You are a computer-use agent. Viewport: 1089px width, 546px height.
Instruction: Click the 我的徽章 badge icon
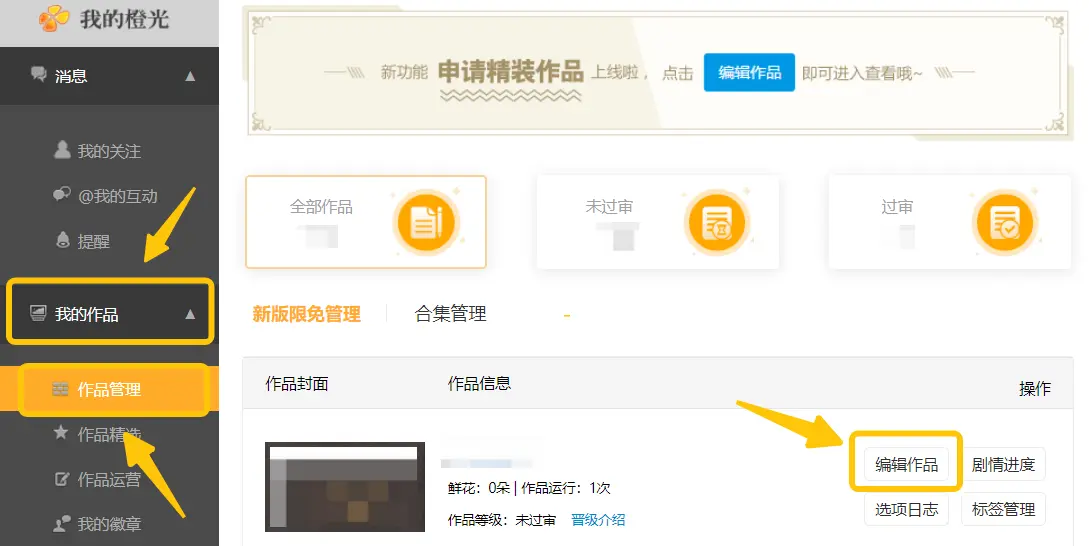(x=62, y=523)
